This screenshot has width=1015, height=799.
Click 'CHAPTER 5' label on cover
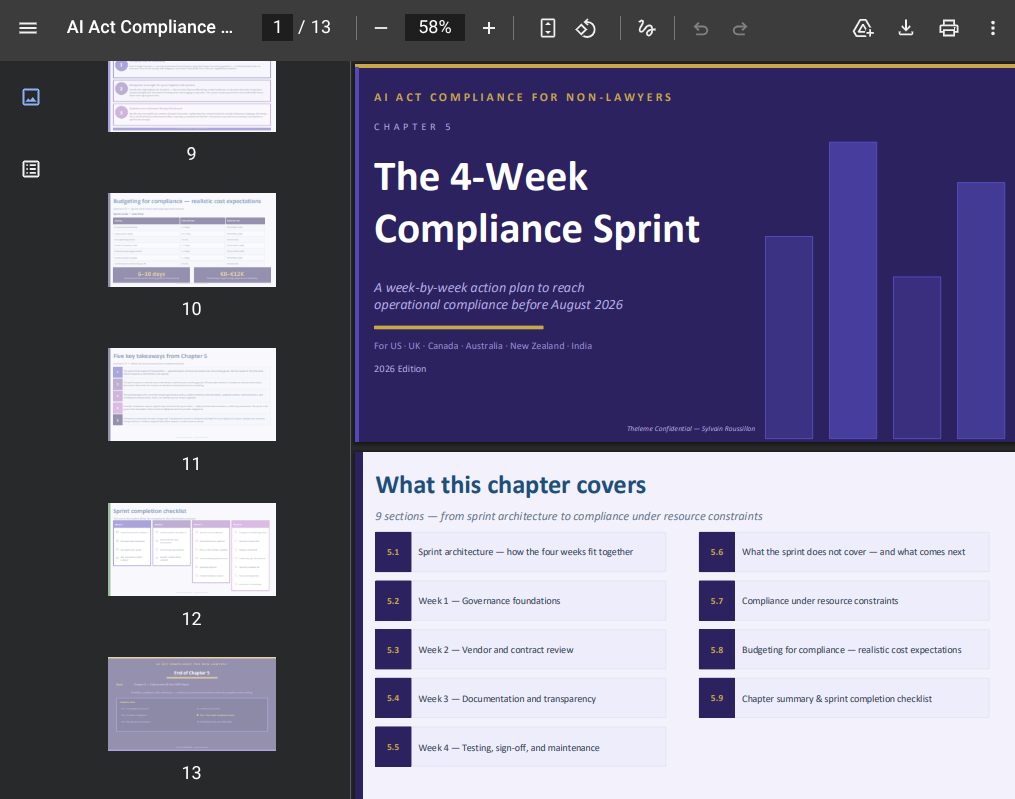coord(412,127)
